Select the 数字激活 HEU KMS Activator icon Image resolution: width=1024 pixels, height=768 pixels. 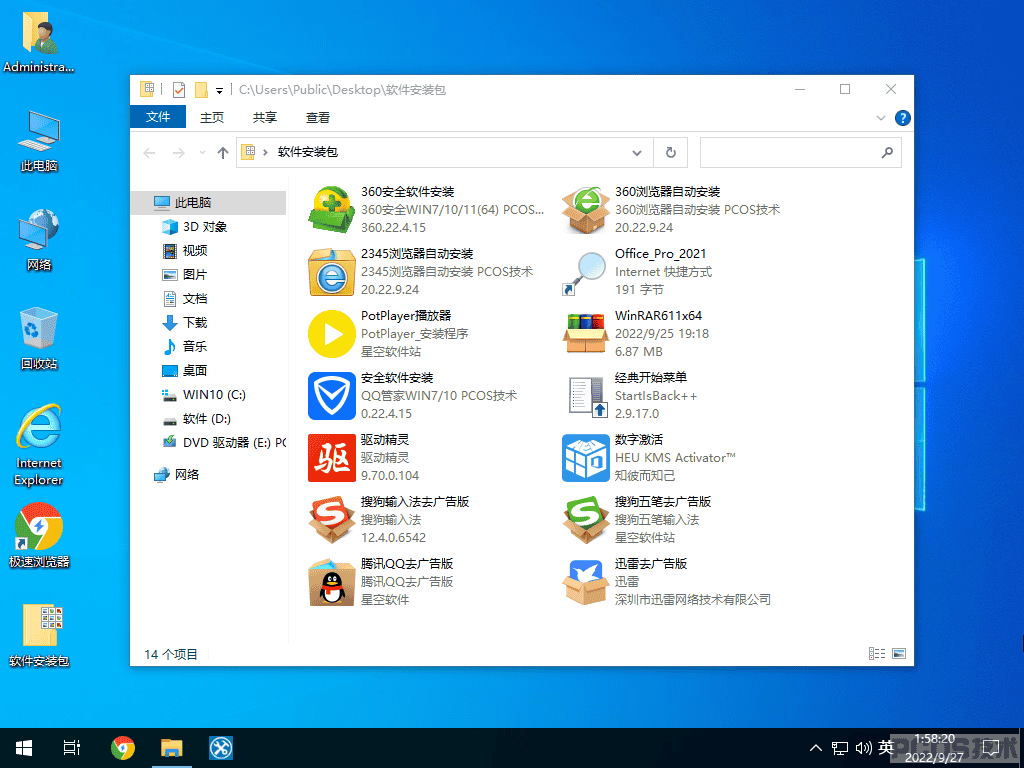point(586,458)
